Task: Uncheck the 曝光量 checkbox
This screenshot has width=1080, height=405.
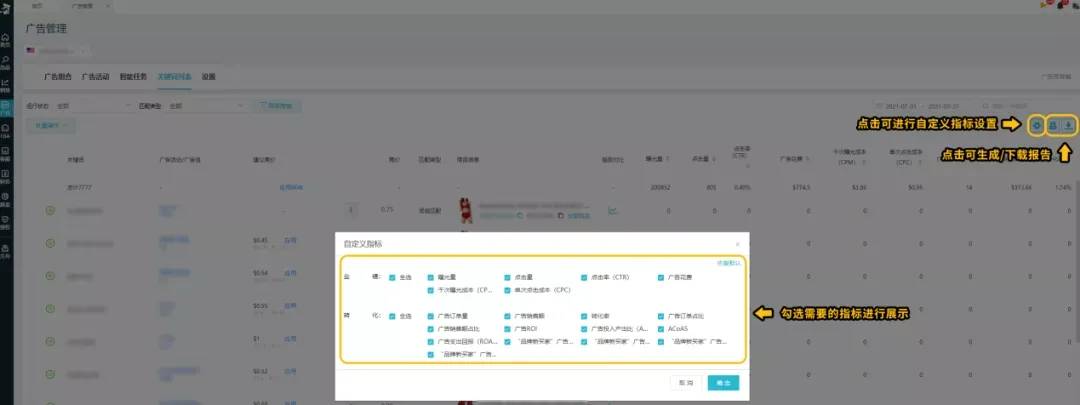Action: pyautogui.click(x=430, y=277)
